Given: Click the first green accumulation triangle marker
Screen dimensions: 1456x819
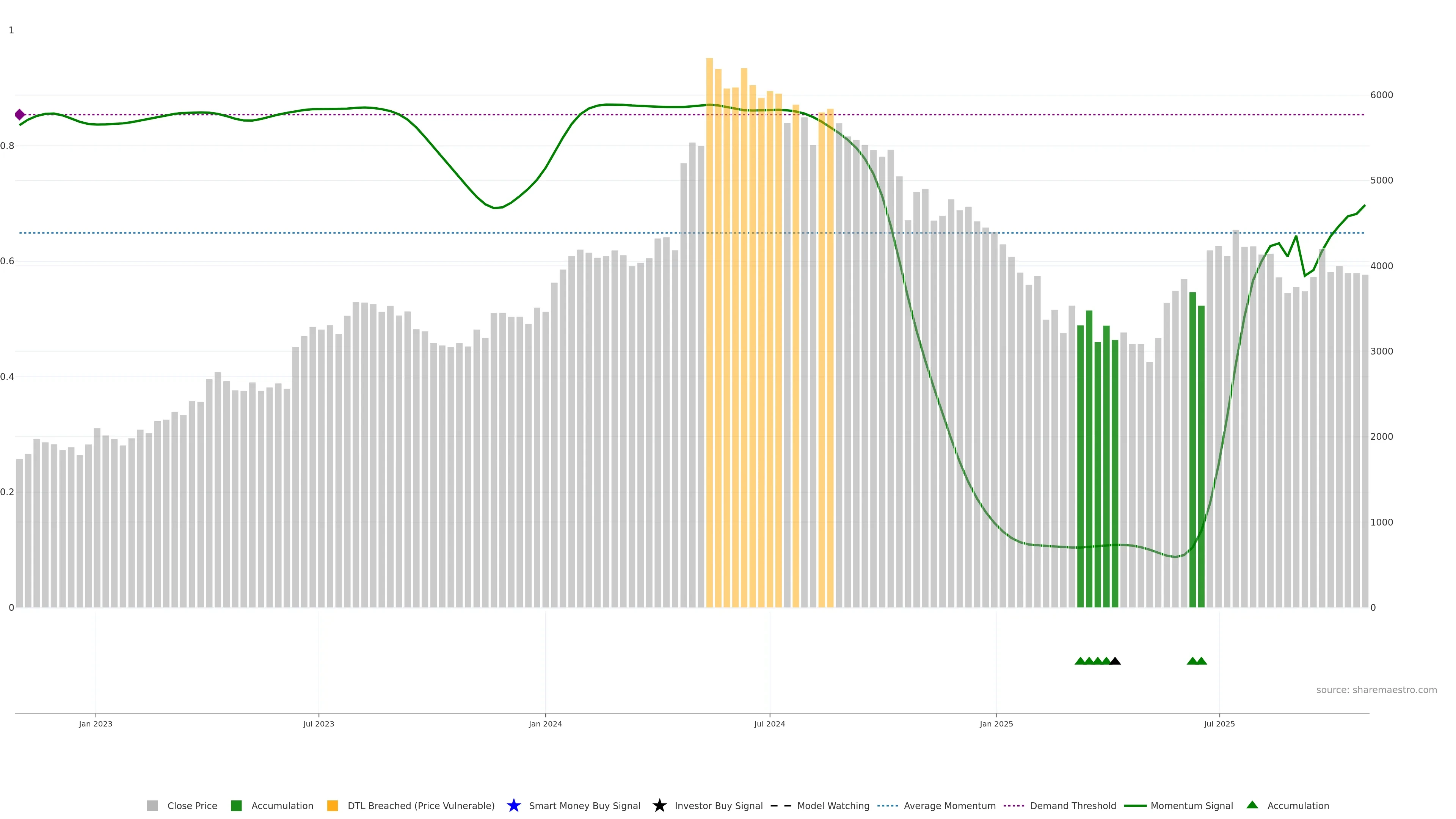Looking at the screenshot, I should click(x=1080, y=661).
